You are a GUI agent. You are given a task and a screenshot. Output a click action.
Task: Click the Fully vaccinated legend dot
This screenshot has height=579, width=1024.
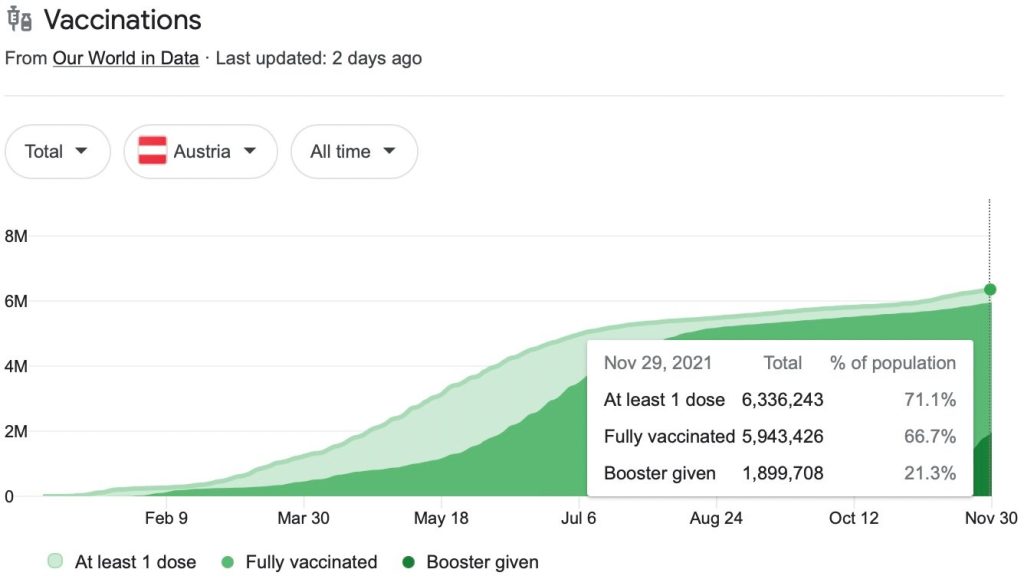(226, 562)
